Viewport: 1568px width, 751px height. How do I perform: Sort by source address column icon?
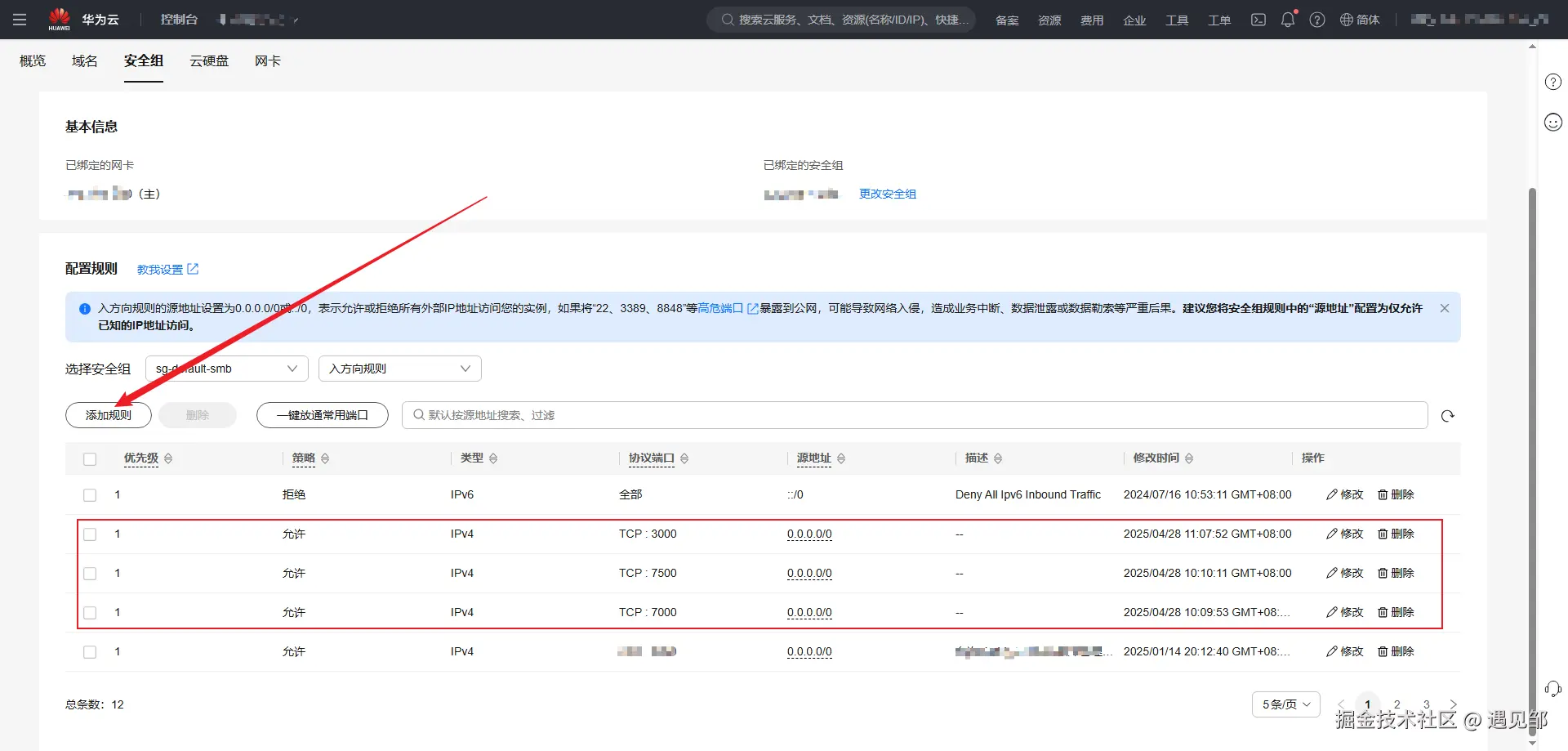841,458
